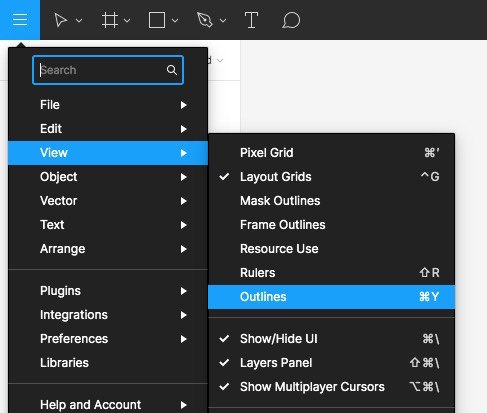Toggle Rulers option
Screen dimensions: 487x413
(x=331, y=273)
